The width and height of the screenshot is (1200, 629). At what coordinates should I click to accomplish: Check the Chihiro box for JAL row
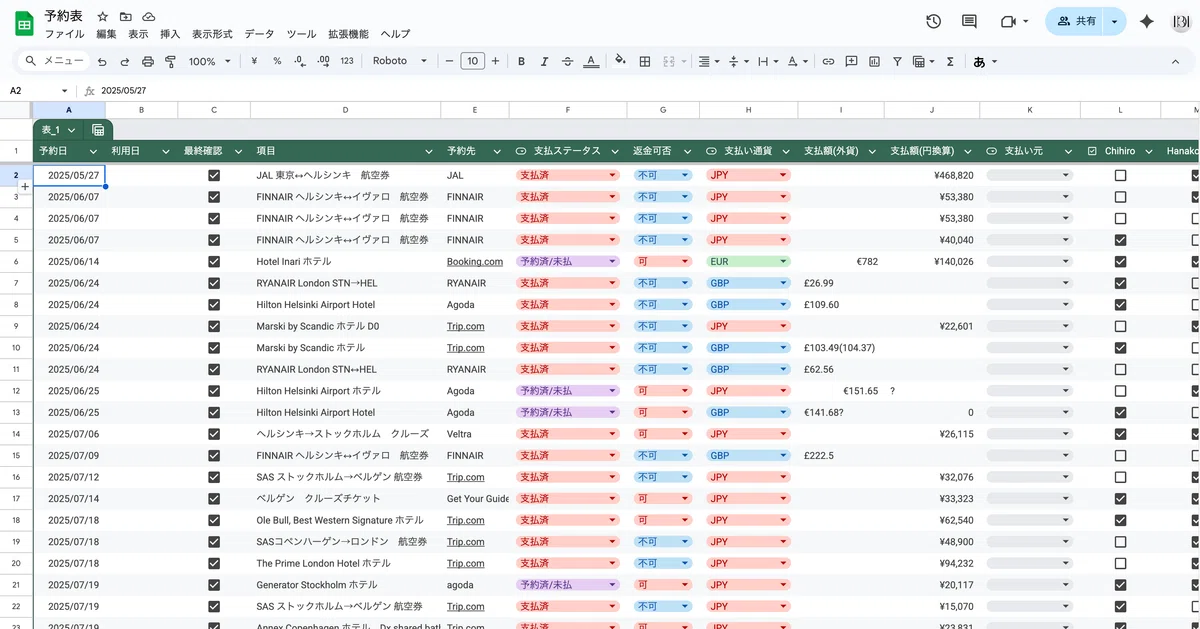point(1120,175)
